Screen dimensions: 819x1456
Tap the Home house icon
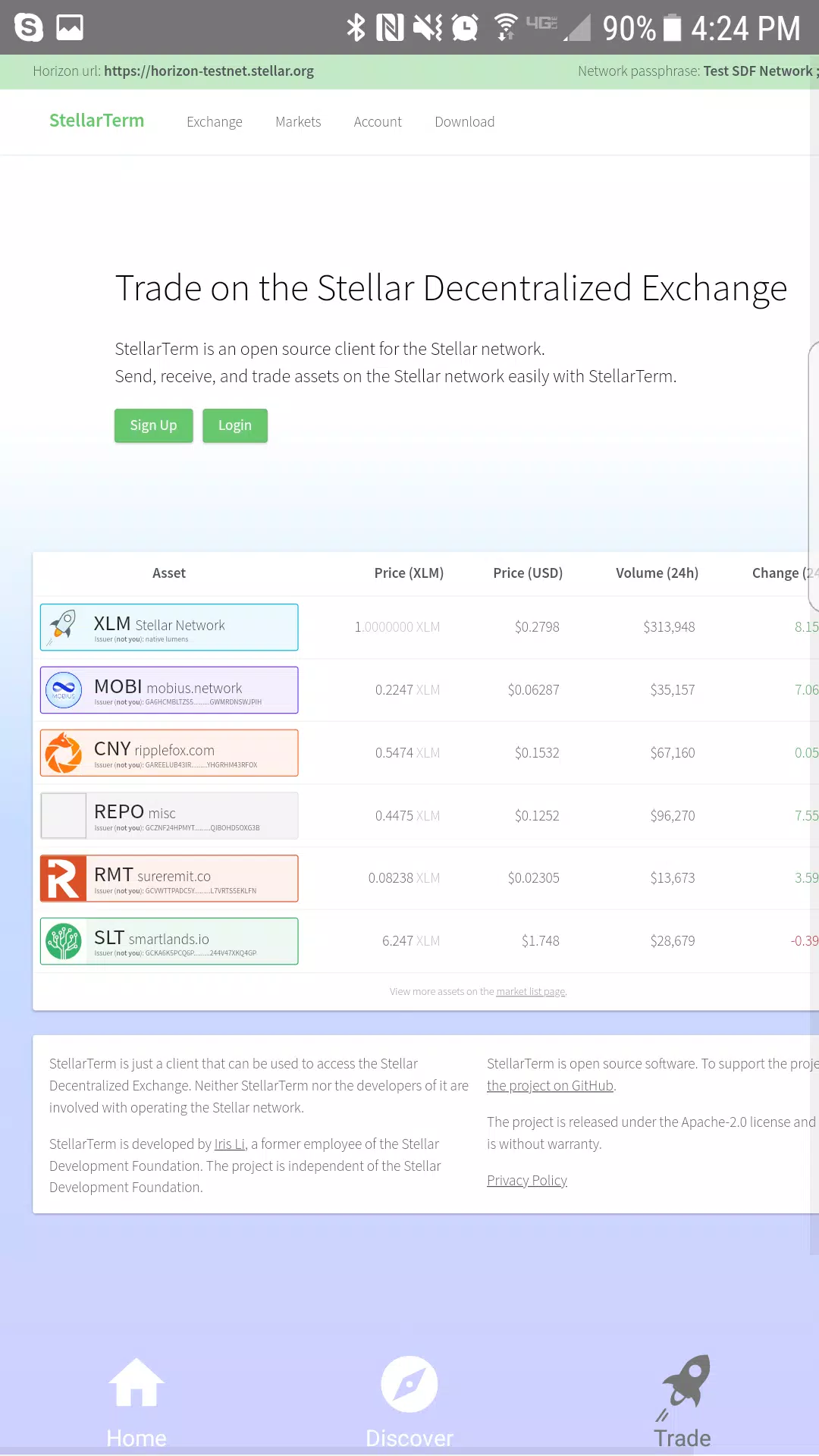coord(136,1382)
